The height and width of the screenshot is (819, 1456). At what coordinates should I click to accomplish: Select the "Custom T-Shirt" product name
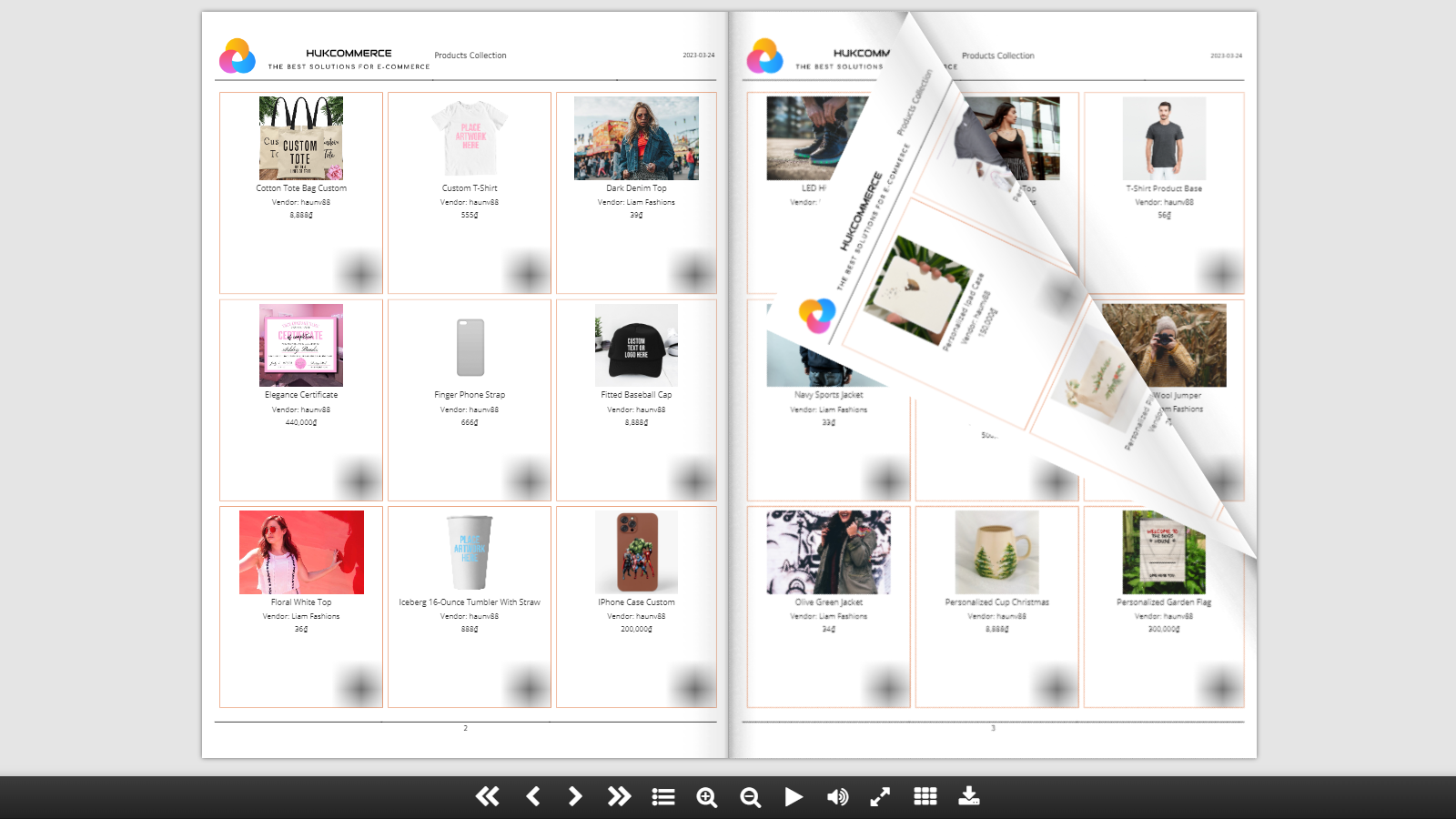coord(470,188)
